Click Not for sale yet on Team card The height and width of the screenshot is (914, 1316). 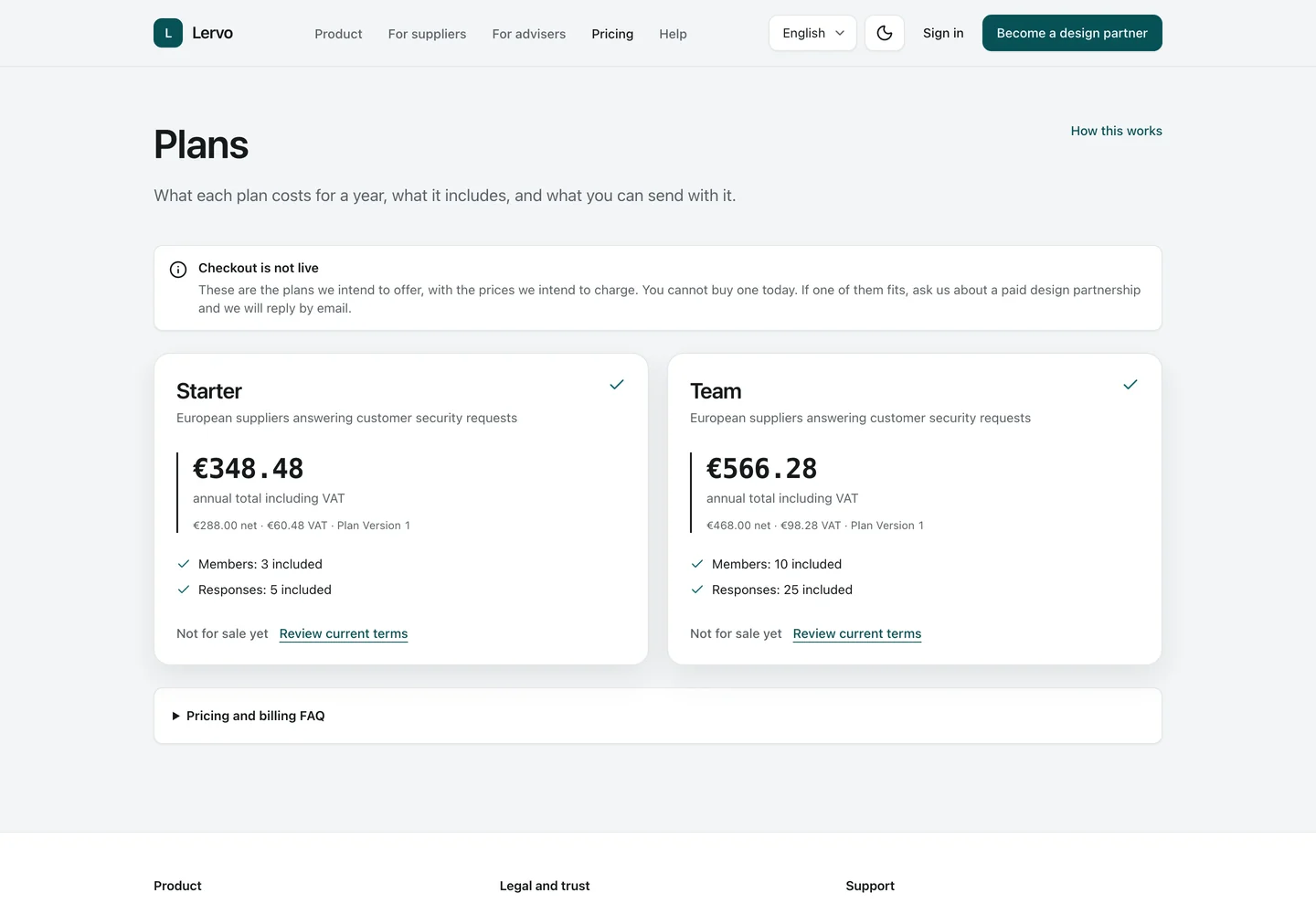click(736, 633)
